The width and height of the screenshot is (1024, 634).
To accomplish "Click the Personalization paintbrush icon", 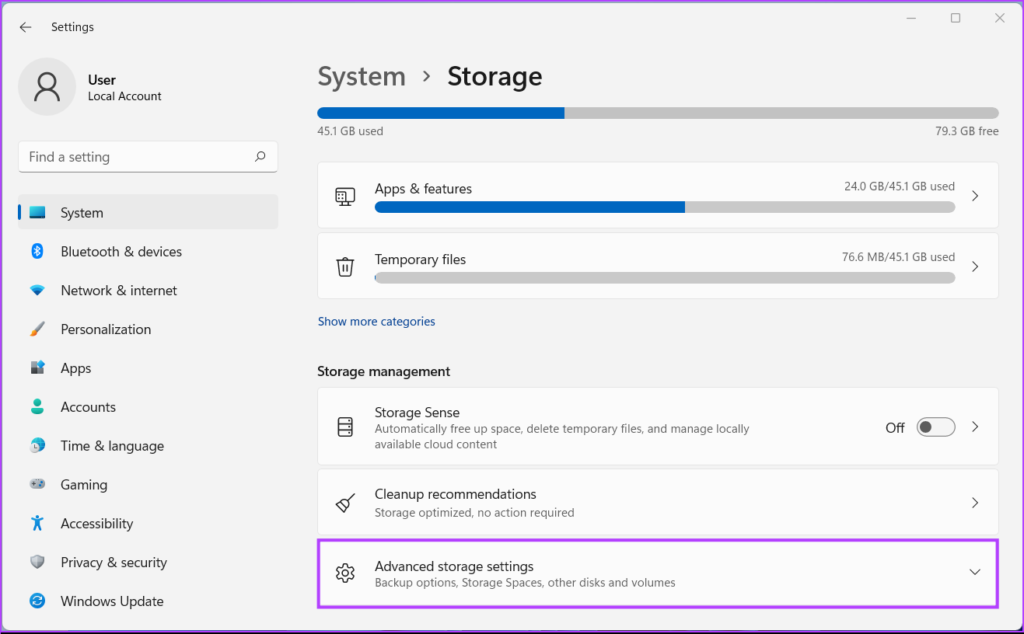I will [38, 329].
